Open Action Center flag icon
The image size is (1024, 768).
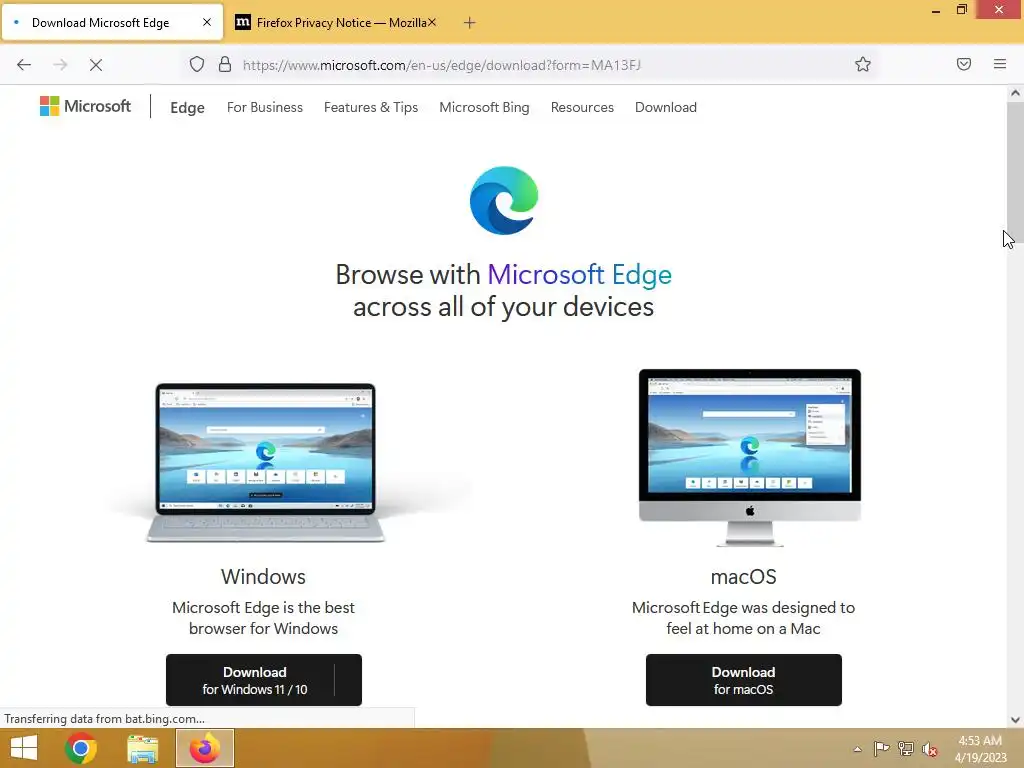pyautogui.click(x=882, y=749)
